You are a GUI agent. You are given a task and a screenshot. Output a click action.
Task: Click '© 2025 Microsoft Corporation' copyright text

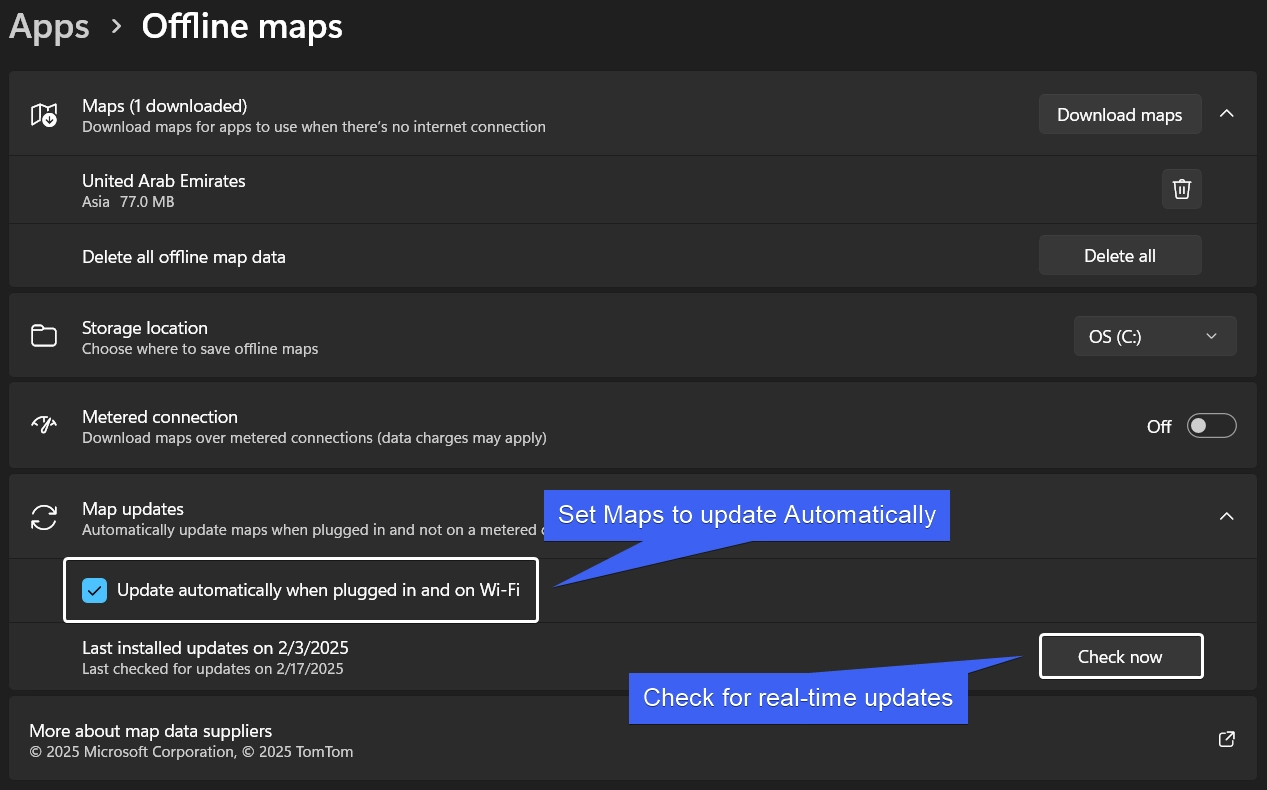[x=134, y=752]
